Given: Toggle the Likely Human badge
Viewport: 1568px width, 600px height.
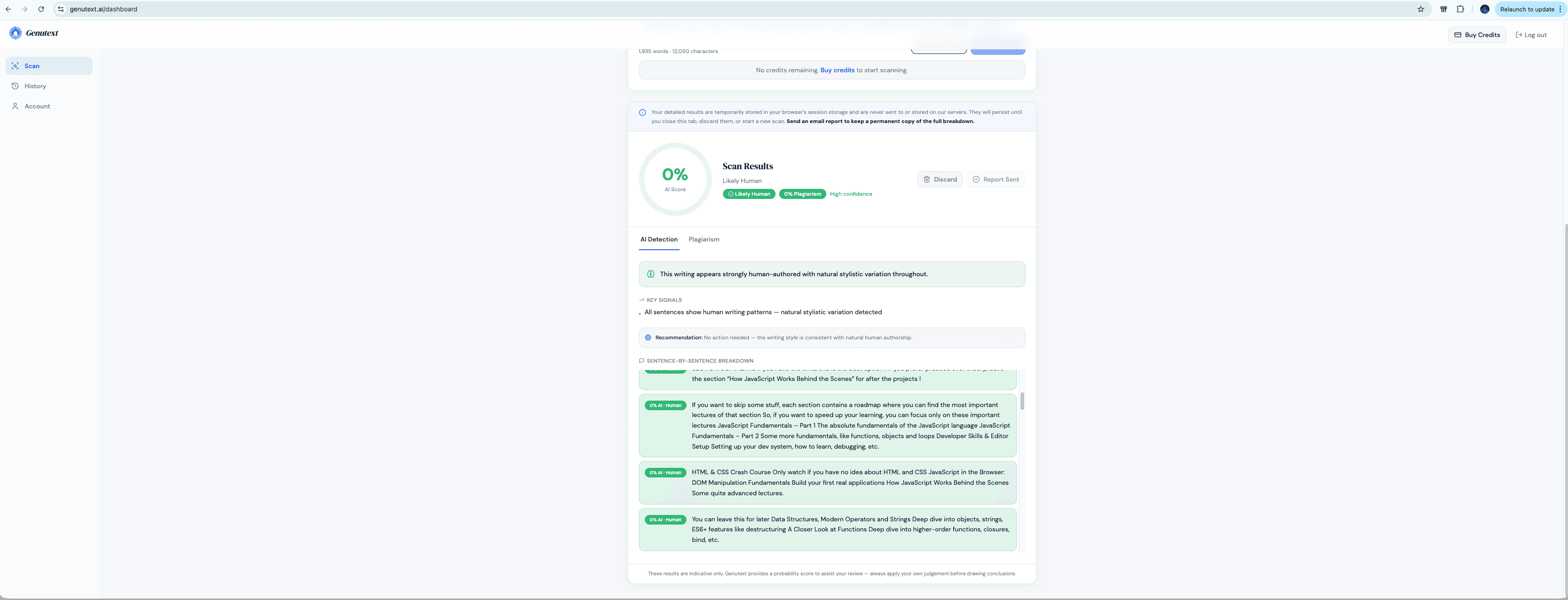Looking at the screenshot, I should (x=749, y=194).
